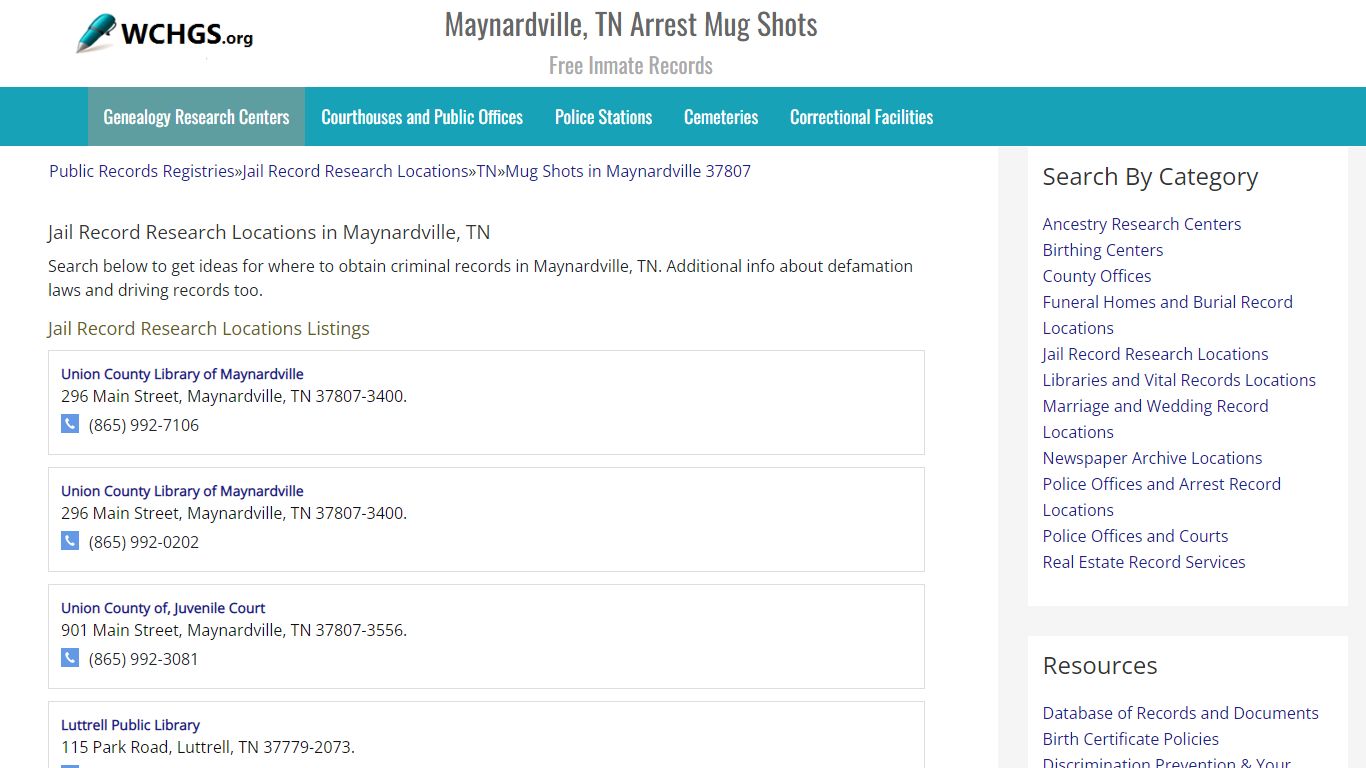Open the Union County Library listing with 992-0202
1366x768 pixels.
pyautogui.click(x=182, y=491)
